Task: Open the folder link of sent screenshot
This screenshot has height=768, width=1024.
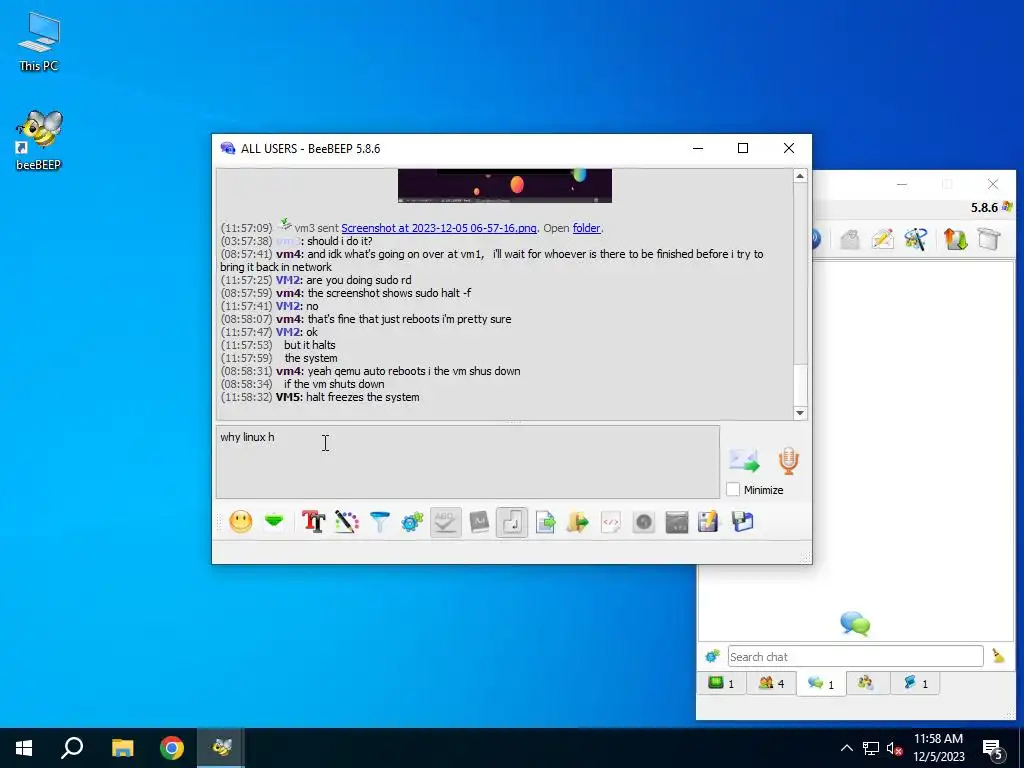Action: point(586,228)
